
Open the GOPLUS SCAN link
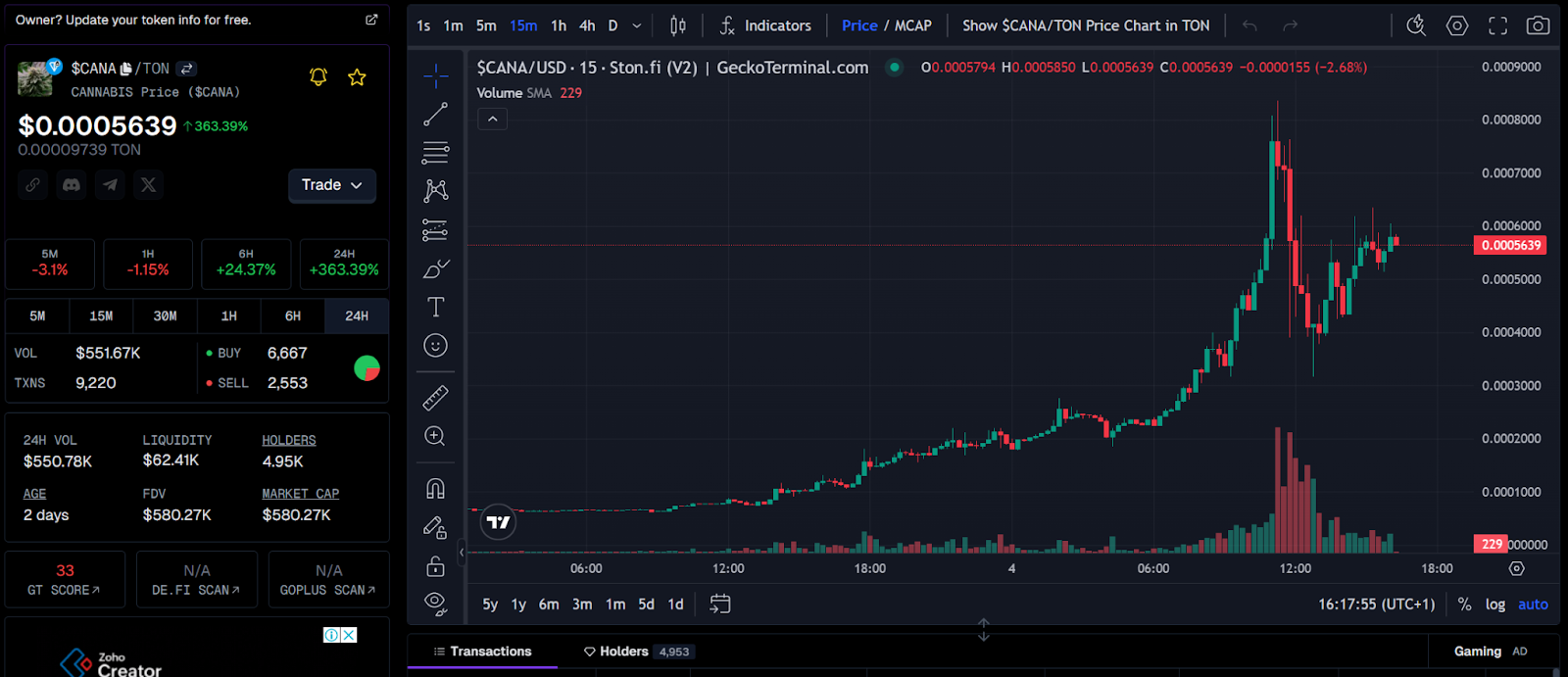pyautogui.click(x=328, y=580)
